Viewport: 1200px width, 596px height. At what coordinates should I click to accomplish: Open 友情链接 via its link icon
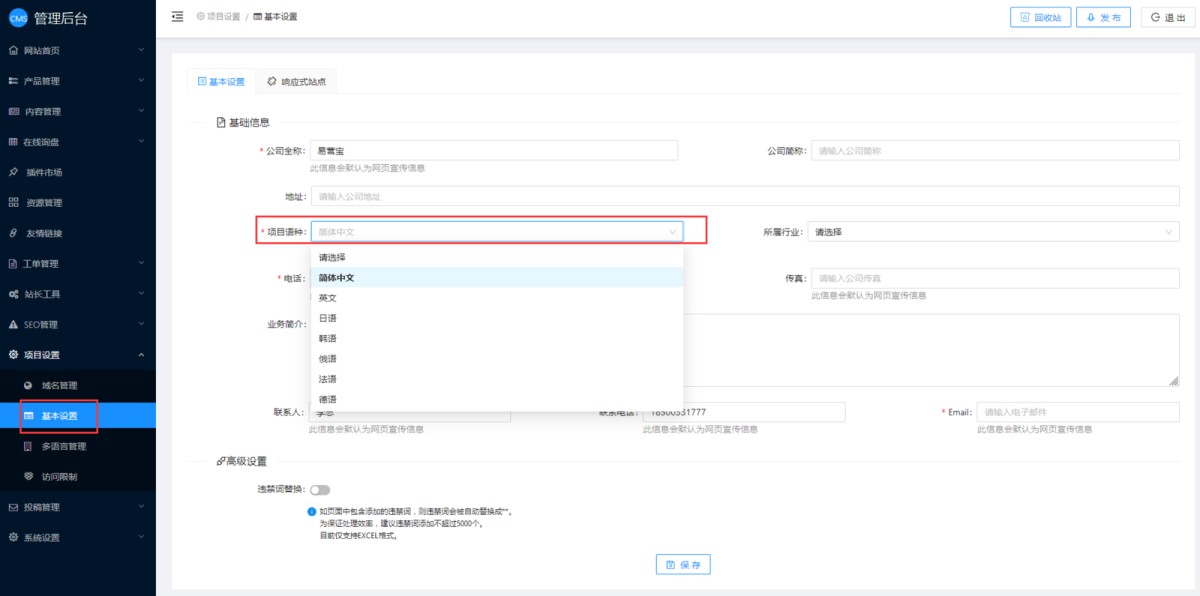[13, 233]
